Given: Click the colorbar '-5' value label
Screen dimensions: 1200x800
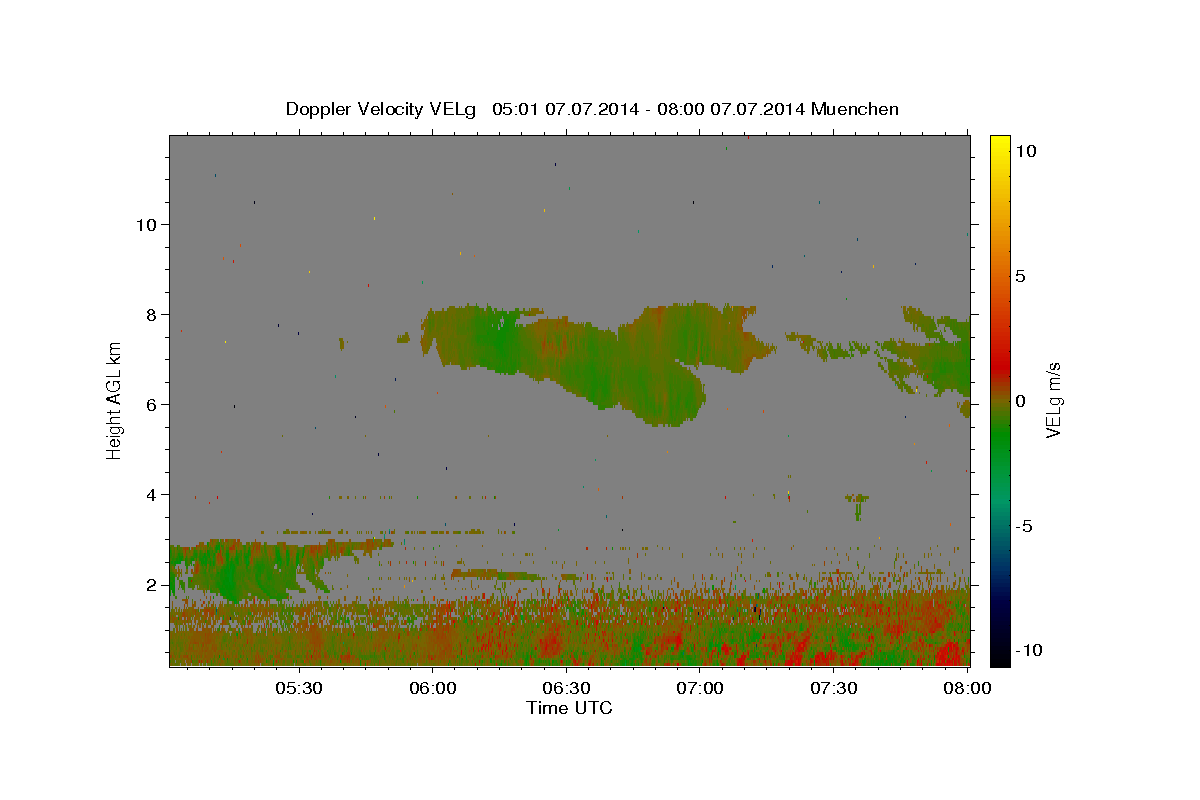Looking at the screenshot, I should point(1024,526).
